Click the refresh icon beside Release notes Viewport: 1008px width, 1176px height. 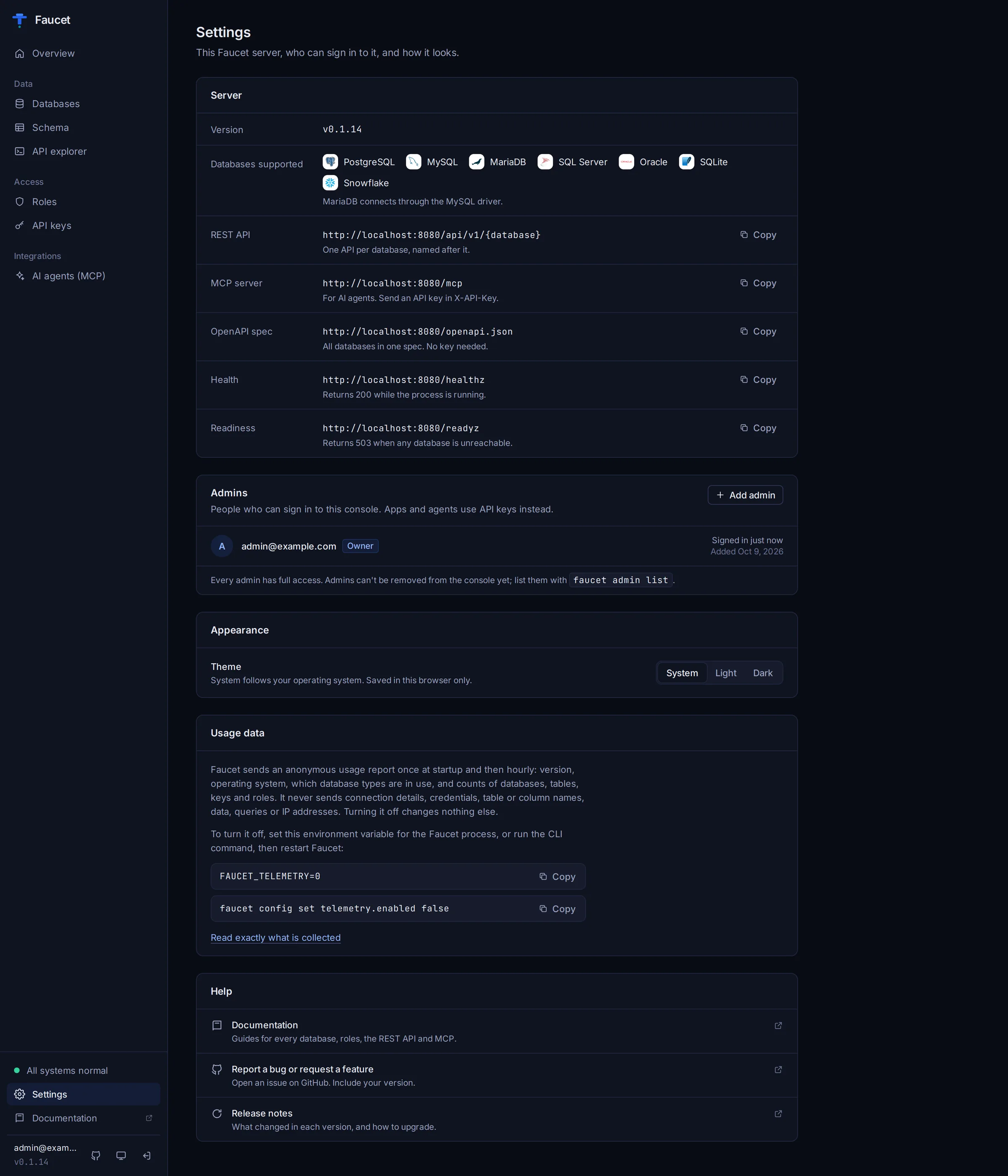217,1114
